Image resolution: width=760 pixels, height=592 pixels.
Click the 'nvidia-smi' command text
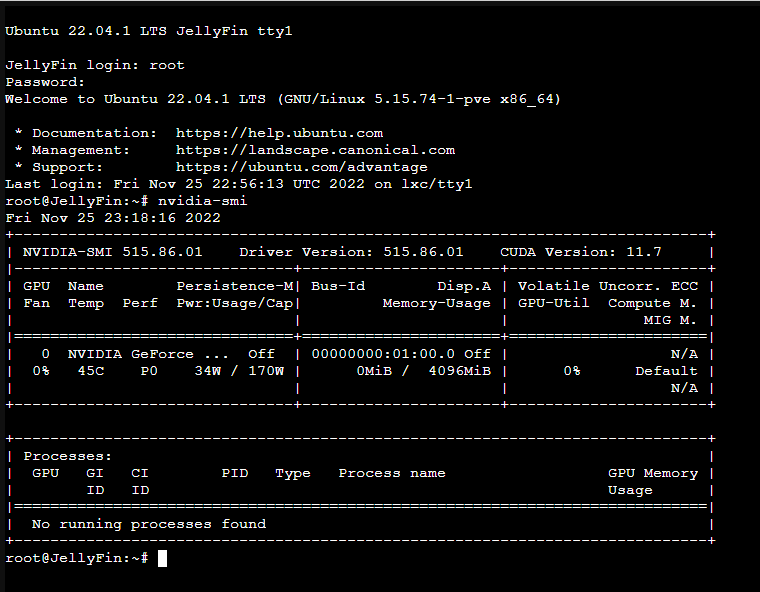coord(203,201)
